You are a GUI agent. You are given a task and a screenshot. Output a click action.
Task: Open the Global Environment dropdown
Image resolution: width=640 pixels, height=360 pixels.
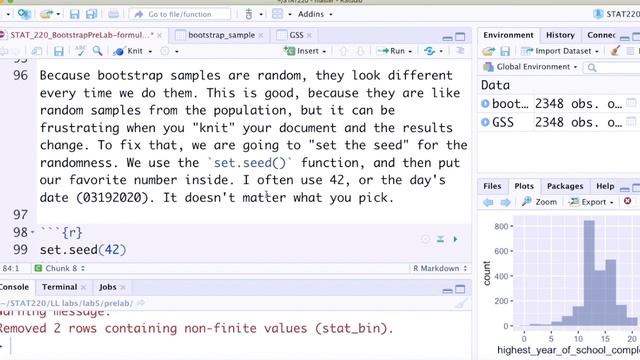tap(530, 67)
